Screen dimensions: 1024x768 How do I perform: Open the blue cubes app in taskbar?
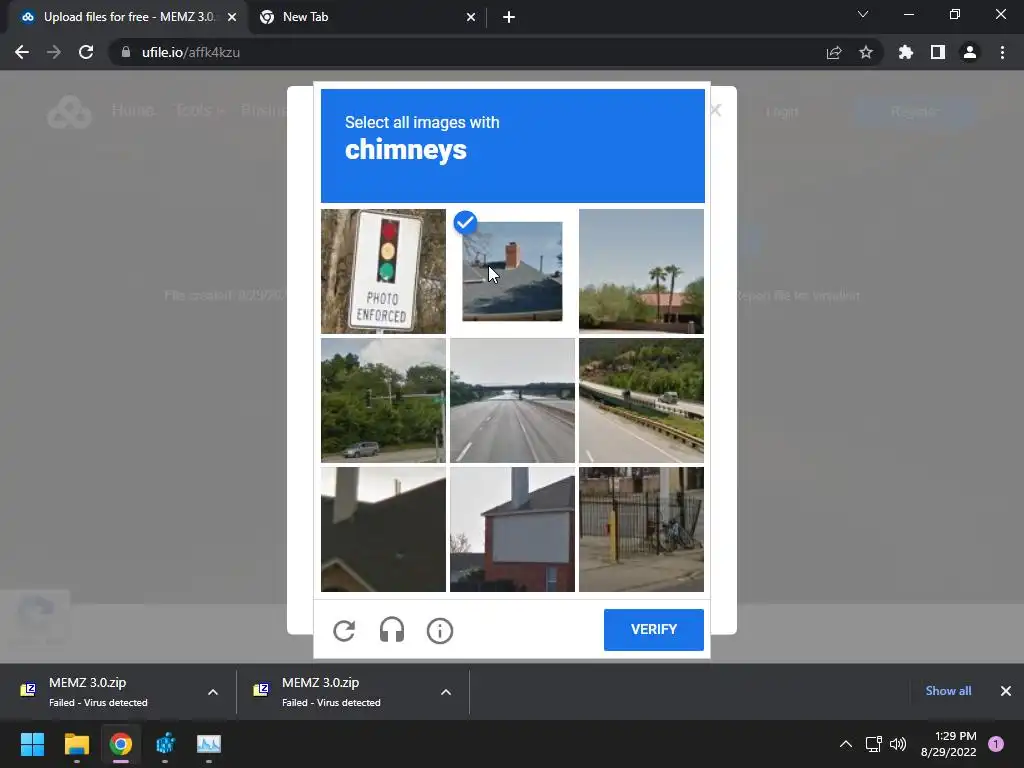(165, 744)
